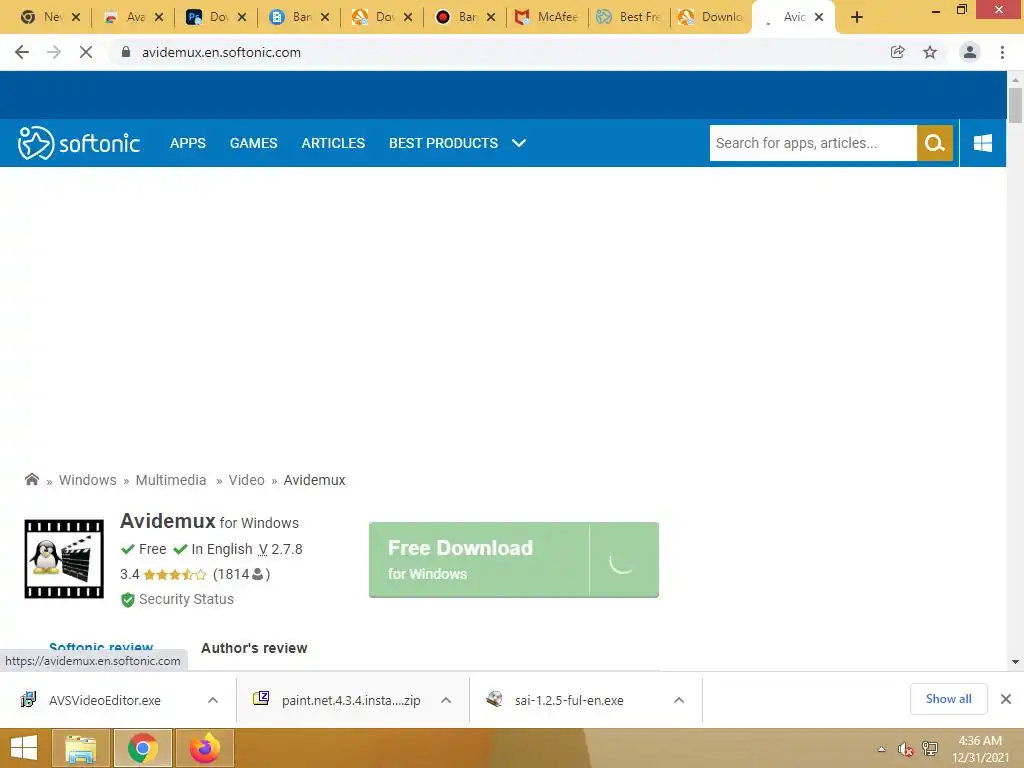Viewport: 1024px width, 768px height.
Task: Click the Softonic logo
Action: (x=79, y=143)
